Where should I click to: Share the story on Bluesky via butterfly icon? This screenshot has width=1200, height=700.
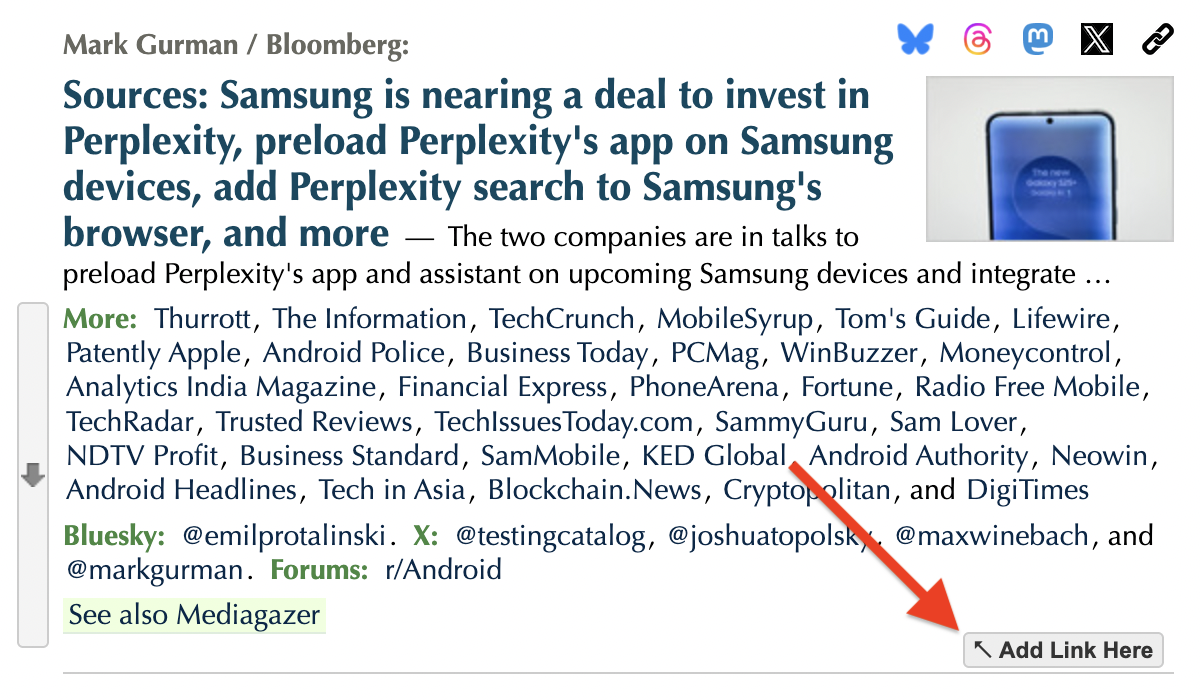914,39
